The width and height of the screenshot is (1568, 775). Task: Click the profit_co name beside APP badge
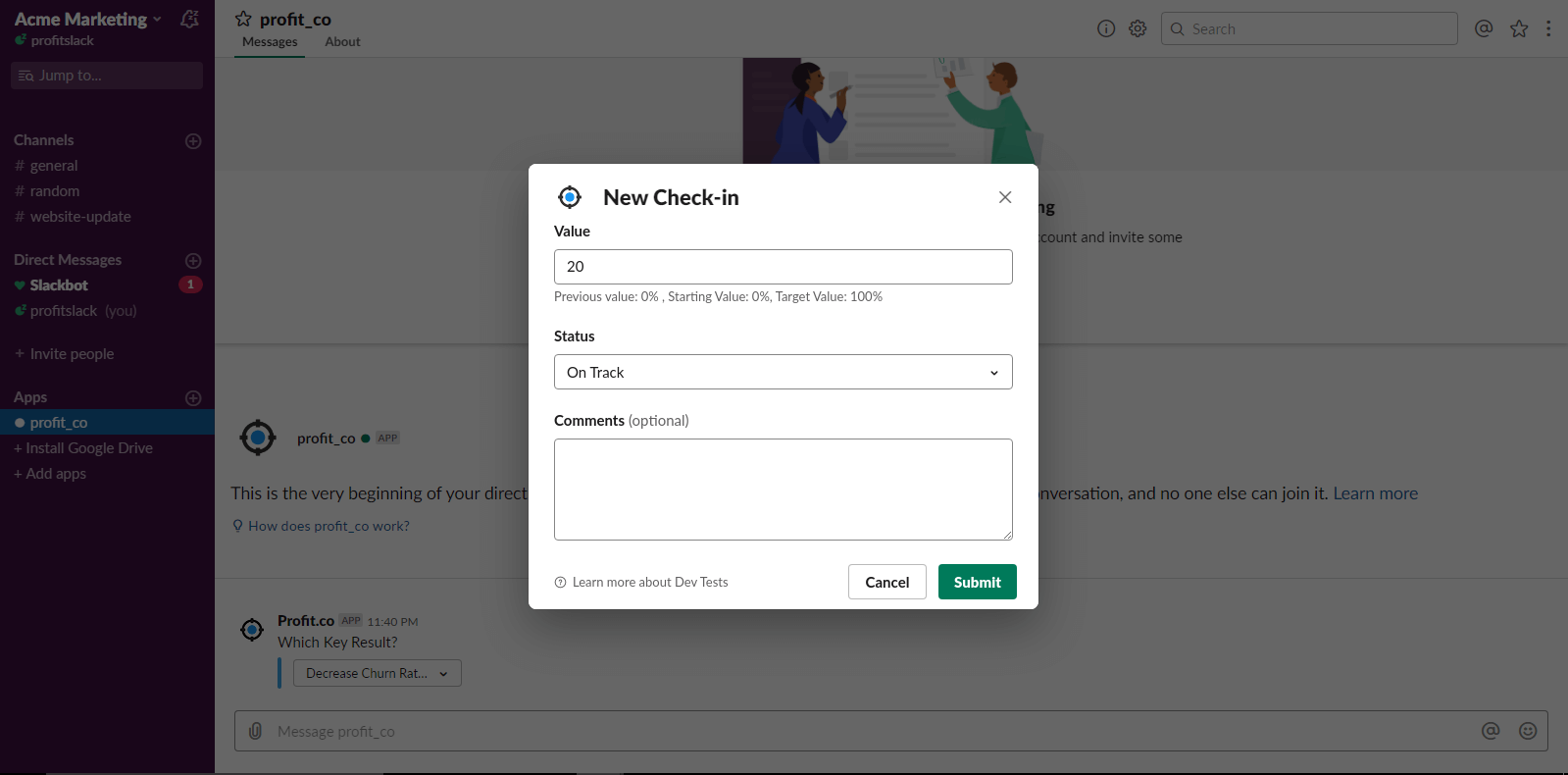coord(327,439)
